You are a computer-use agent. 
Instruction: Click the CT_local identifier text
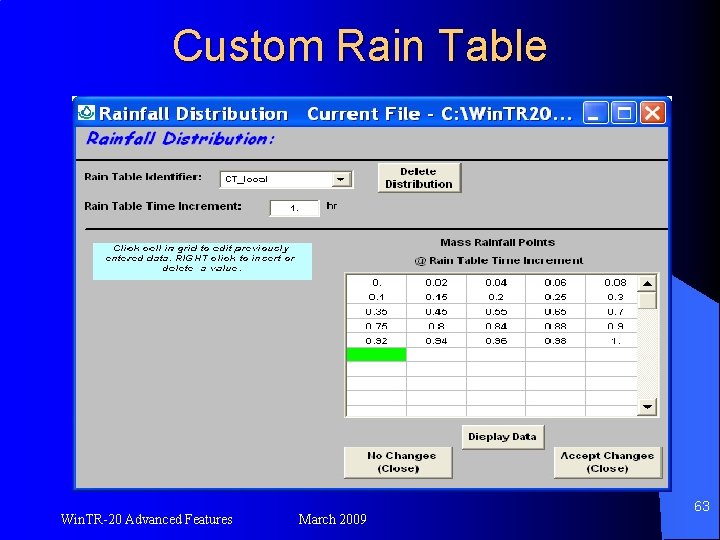[x=246, y=179]
